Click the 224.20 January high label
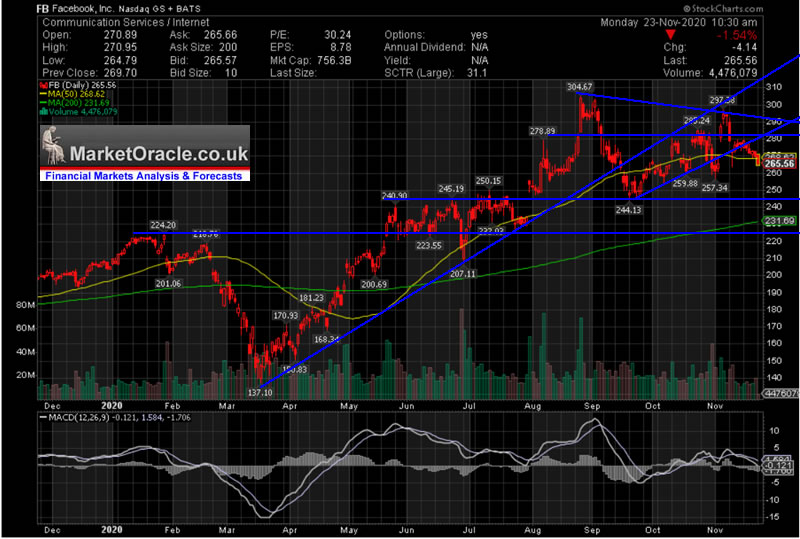800x539 pixels. [x=163, y=225]
